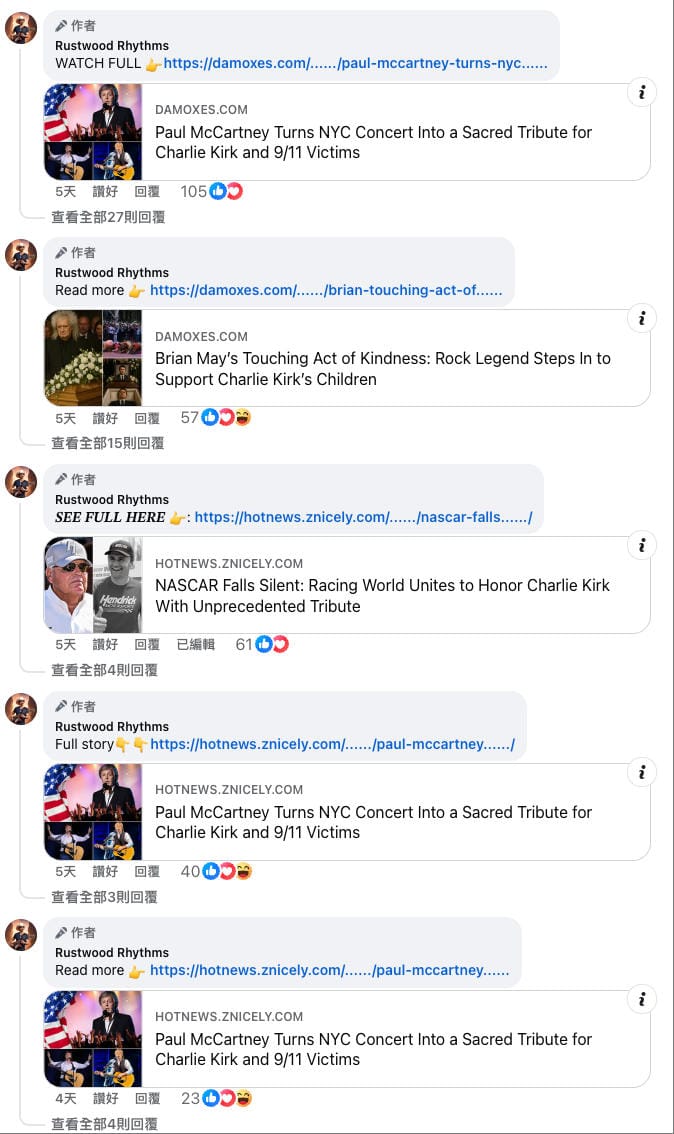View edit history via 已編輯 label
Viewport: 674px width, 1134px height.
point(195,644)
